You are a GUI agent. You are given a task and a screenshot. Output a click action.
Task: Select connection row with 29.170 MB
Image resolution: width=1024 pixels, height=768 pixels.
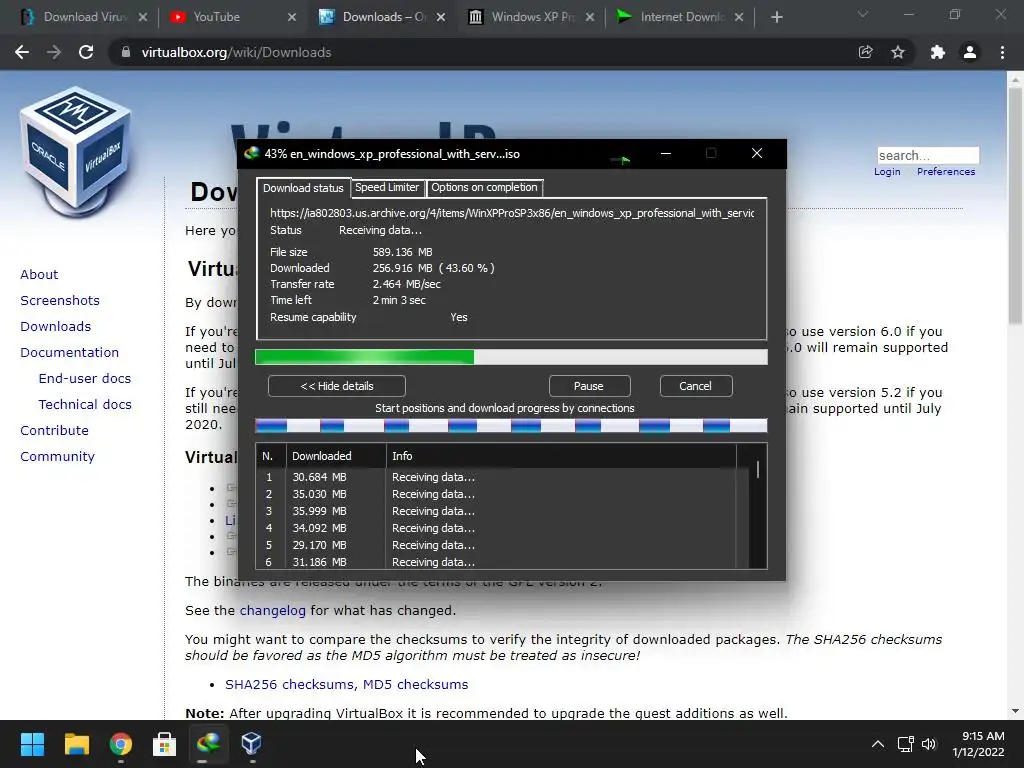coord(496,545)
